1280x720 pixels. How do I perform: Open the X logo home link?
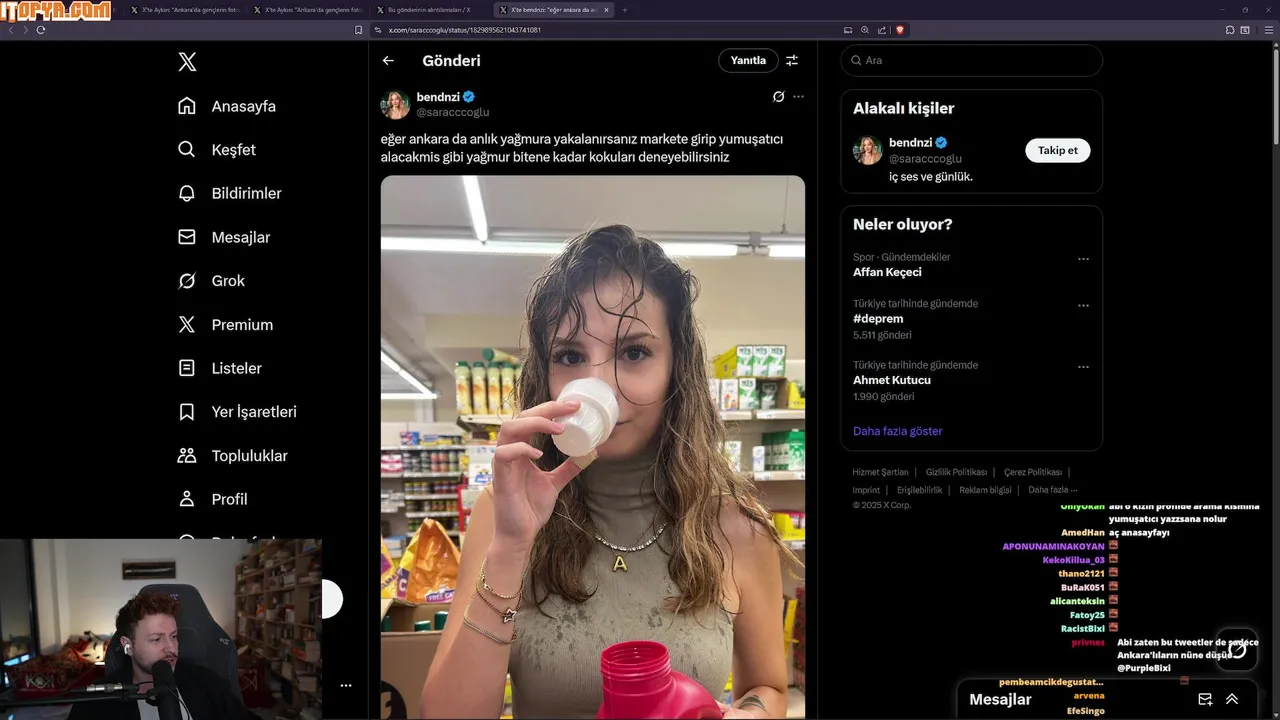(187, 62)
